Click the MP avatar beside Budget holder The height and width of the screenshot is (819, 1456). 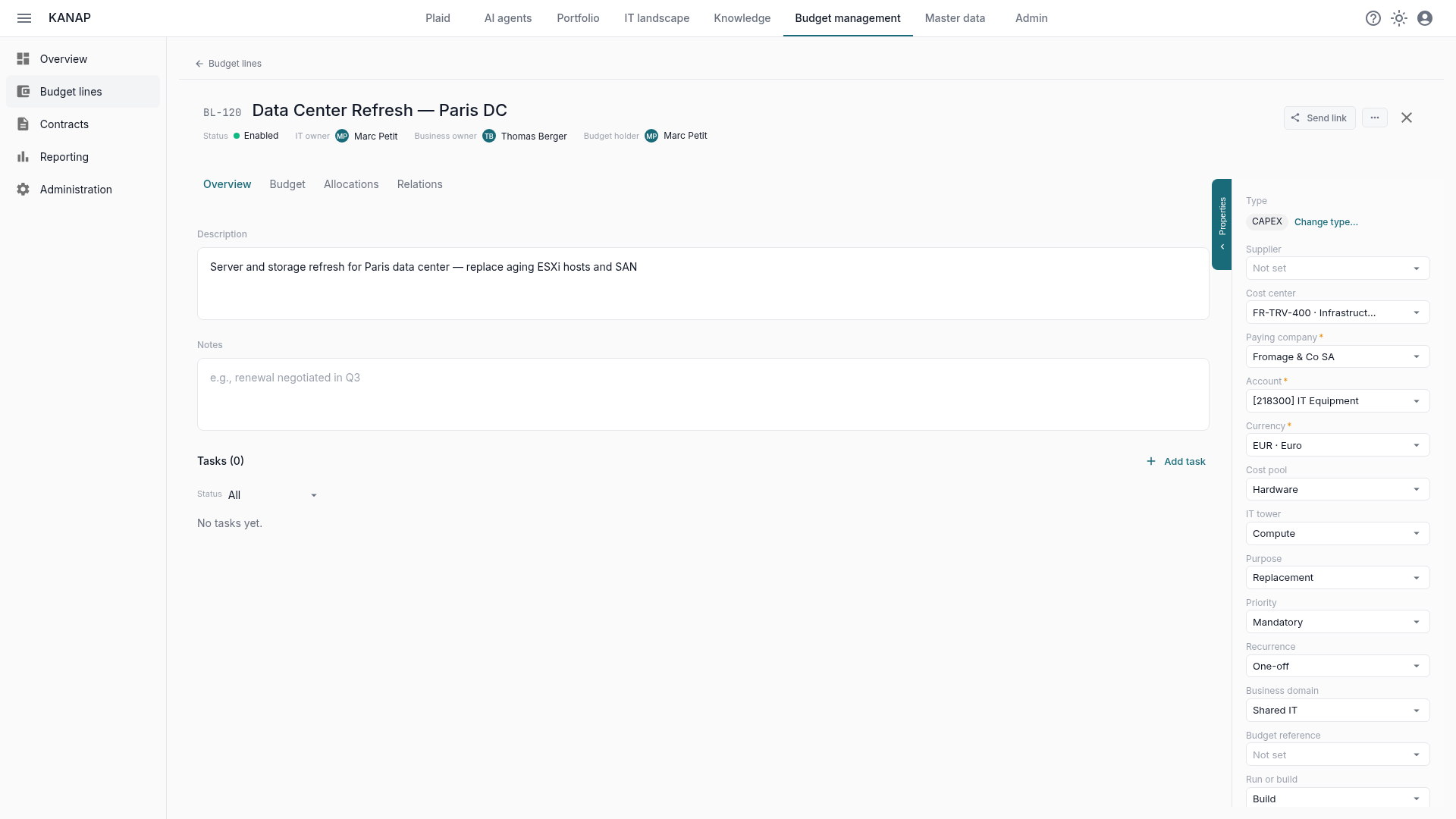tap(651, 136)
